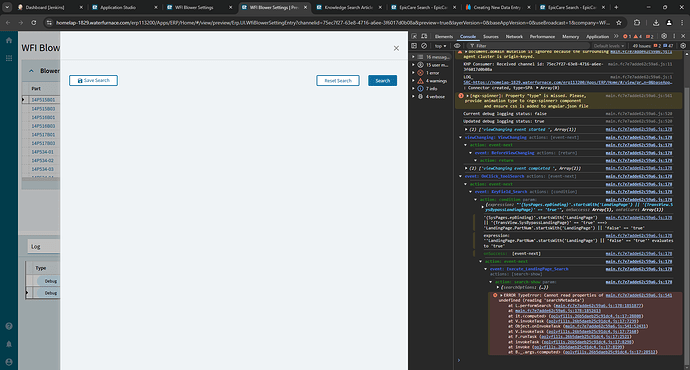The height and width of the screenshot is (370, 690).
Task: Clear console with the circle-slash icon
Action: 424,46
